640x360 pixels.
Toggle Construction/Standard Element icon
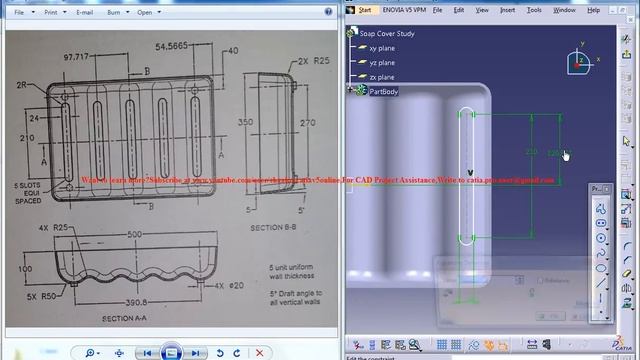tap(473, 345)
